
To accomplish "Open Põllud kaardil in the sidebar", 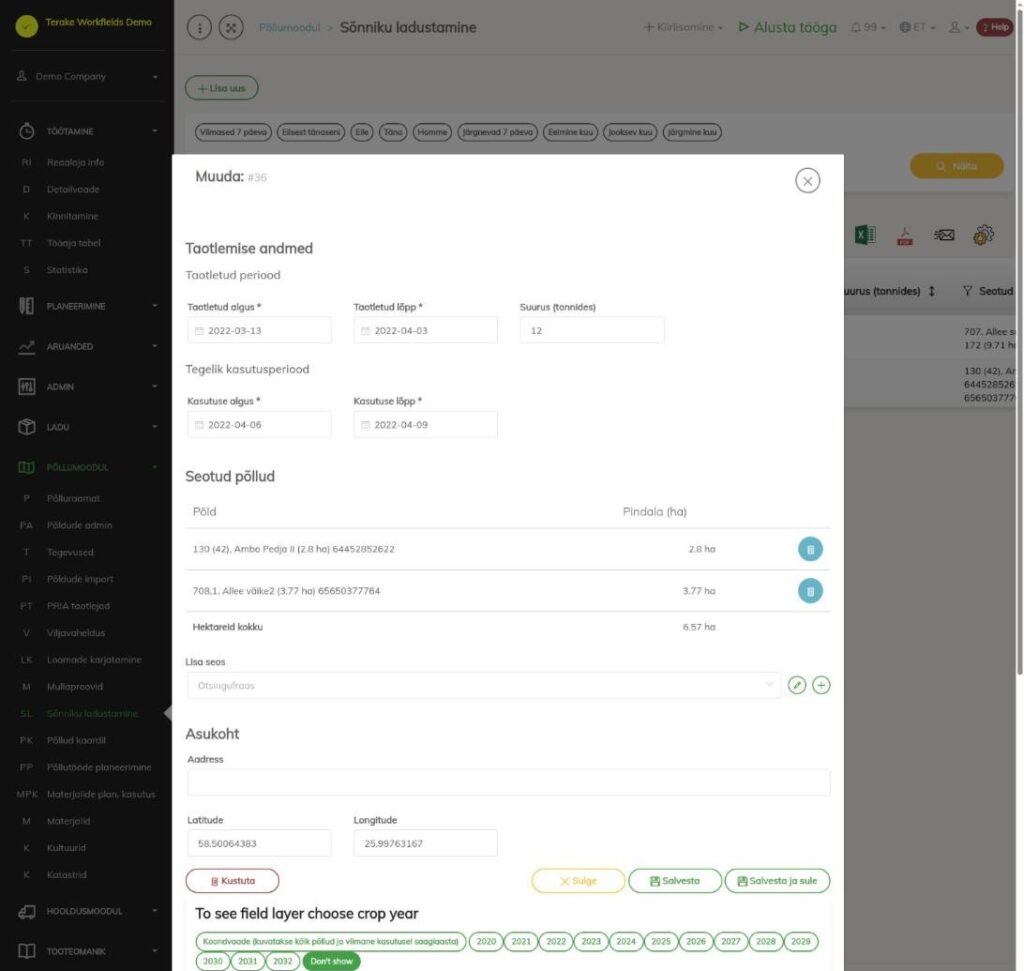I will click(x=76, y=740).
